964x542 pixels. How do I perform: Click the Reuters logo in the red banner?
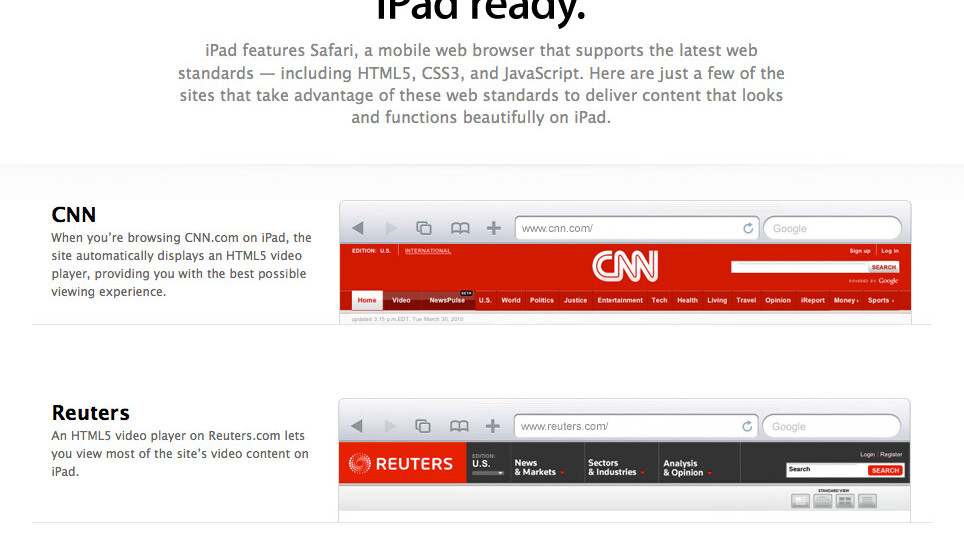pos(401,463)
